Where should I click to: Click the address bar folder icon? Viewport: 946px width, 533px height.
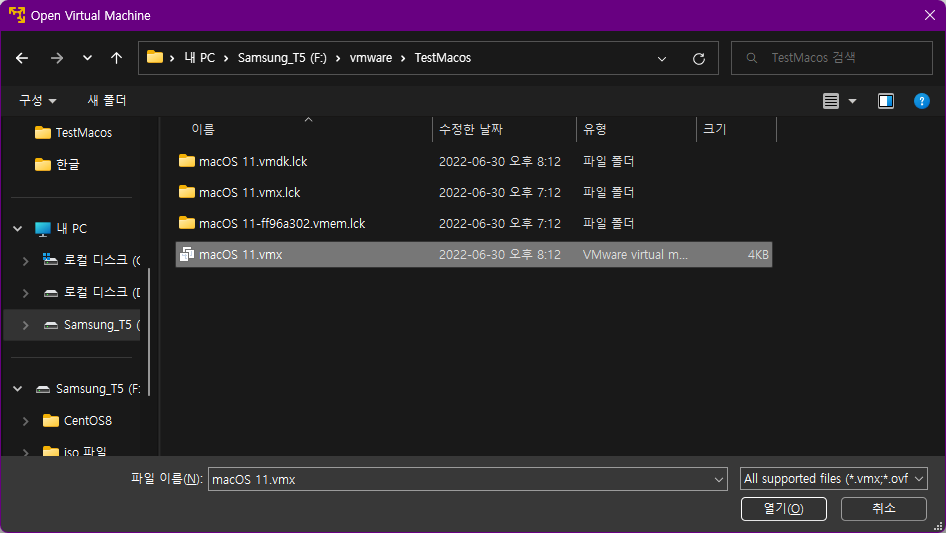[x=155, y=57]
